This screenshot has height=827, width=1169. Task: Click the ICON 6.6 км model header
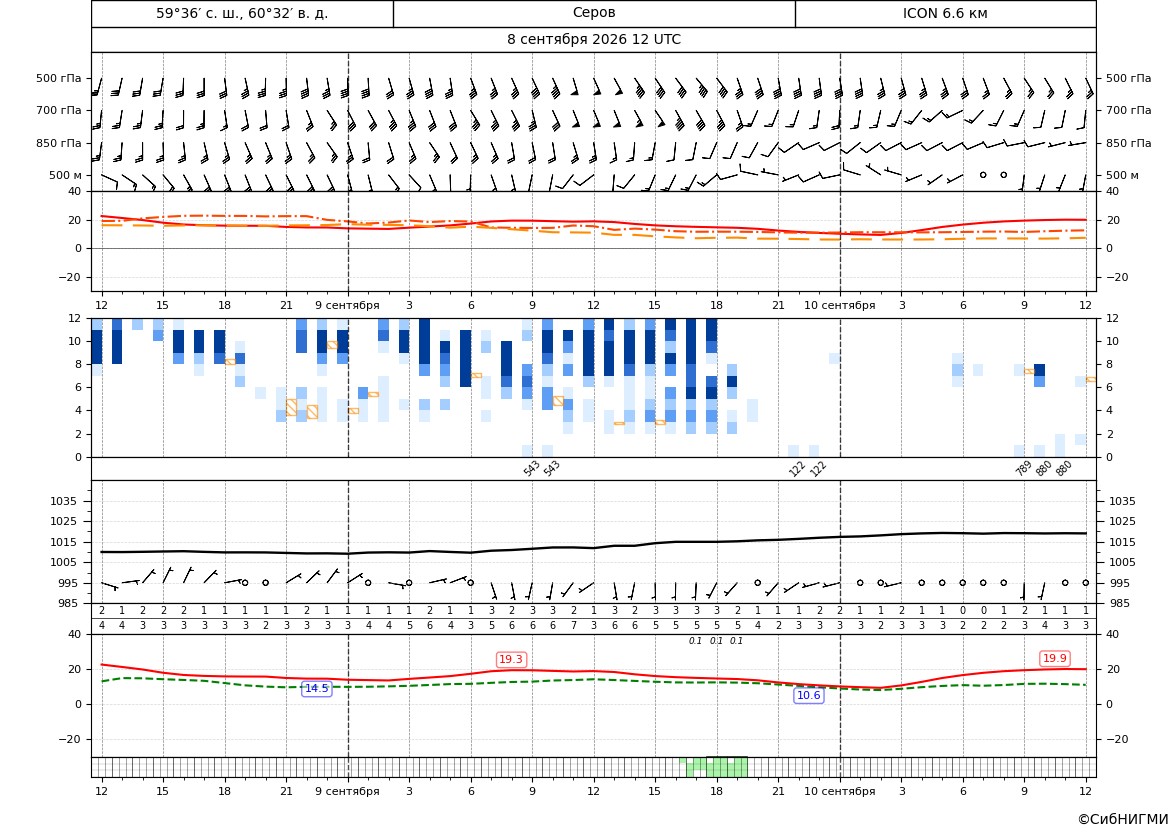[x=945, y=13]
